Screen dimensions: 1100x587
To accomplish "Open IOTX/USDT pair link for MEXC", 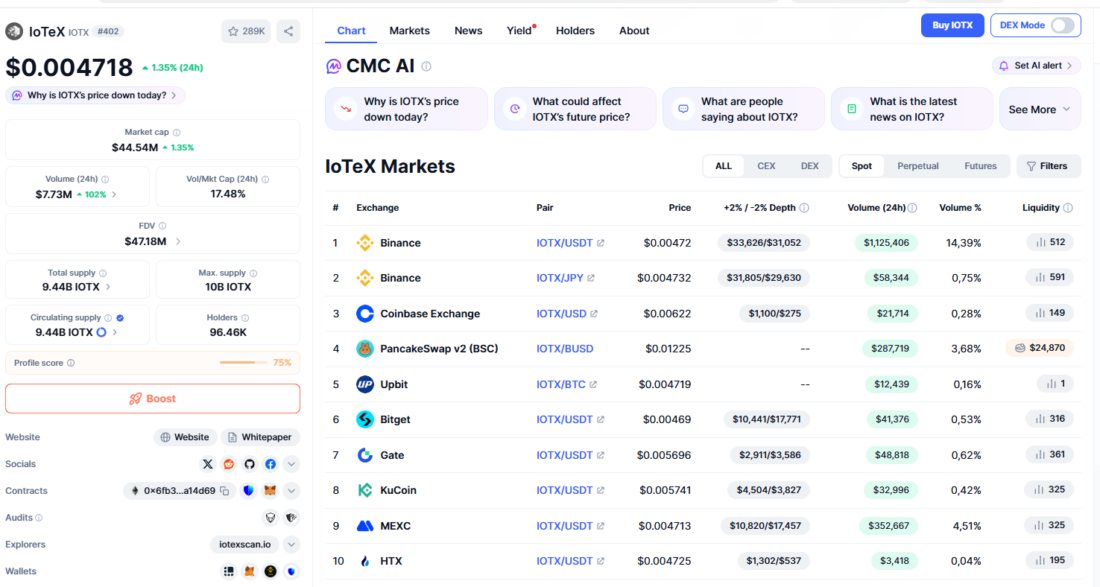I will click(565, 526).
